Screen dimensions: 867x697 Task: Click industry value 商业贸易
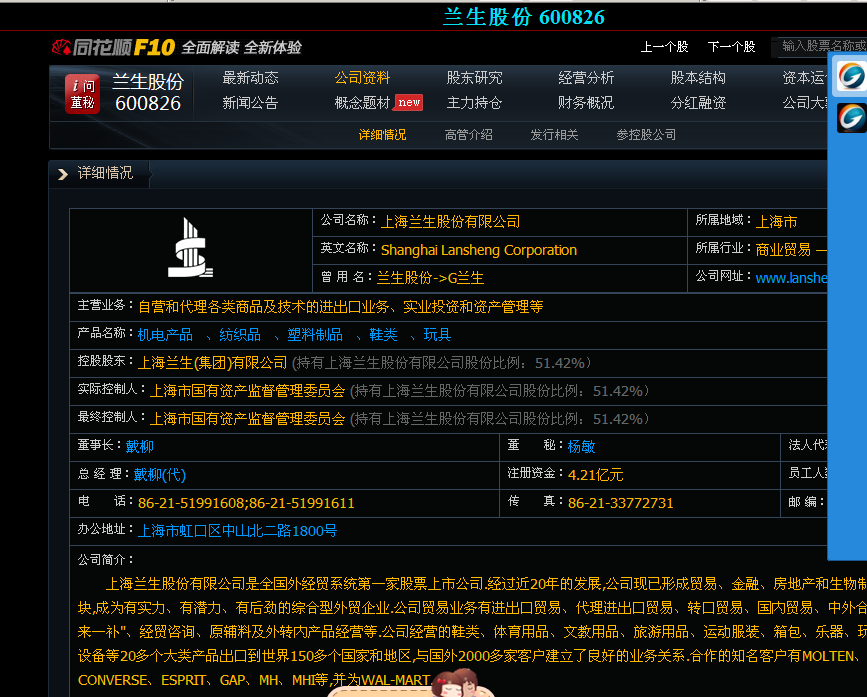pos(783,250)
